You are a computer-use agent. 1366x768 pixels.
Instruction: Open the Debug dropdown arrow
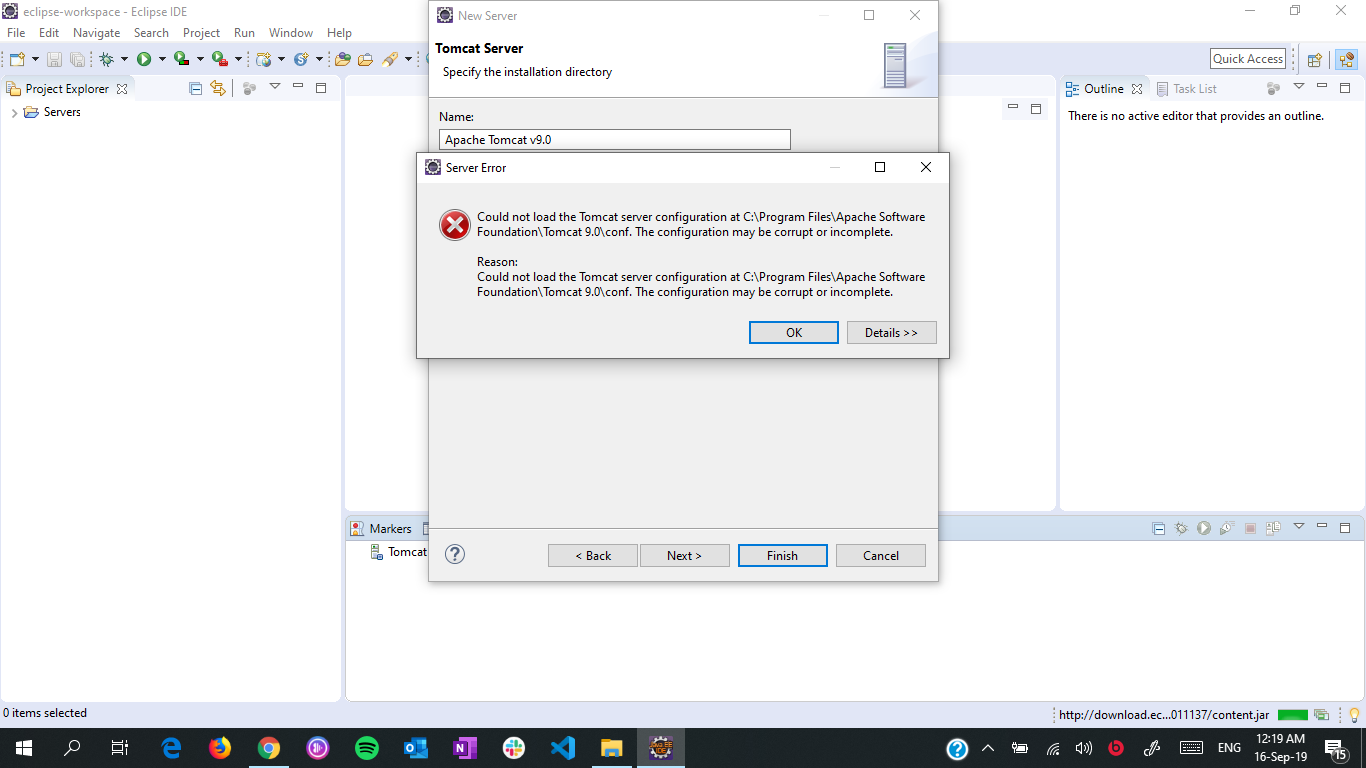tap(124, 59)
